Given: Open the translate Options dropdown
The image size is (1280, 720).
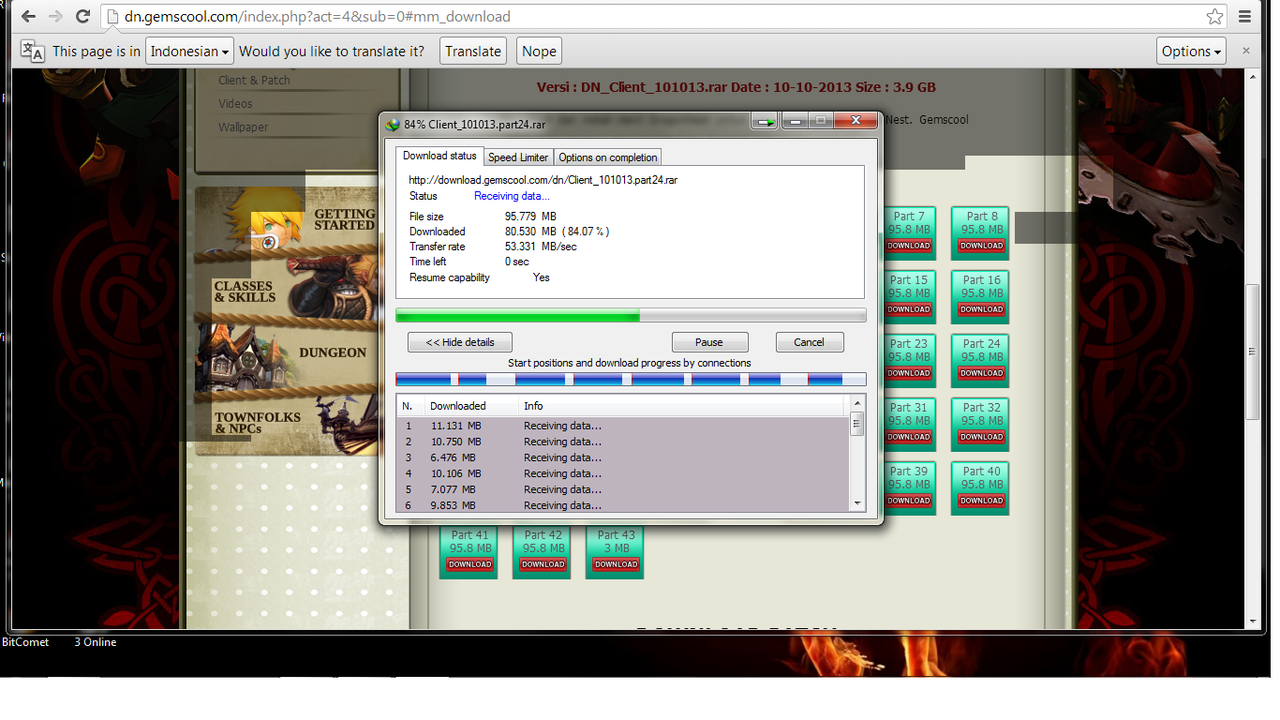Looking at the screenshot, I should pyautogui.click(x=1191, y=51).
